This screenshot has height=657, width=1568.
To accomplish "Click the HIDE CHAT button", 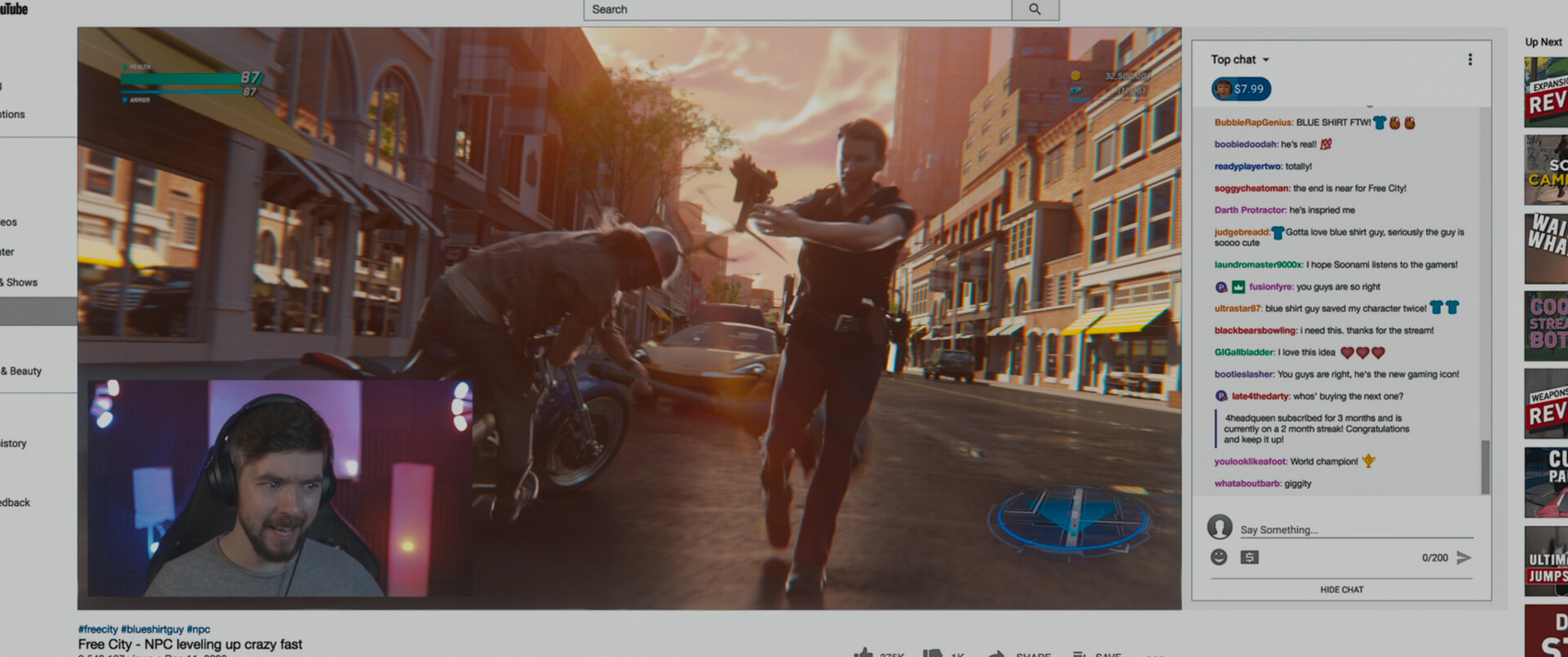I will [x=1342, y=589].
